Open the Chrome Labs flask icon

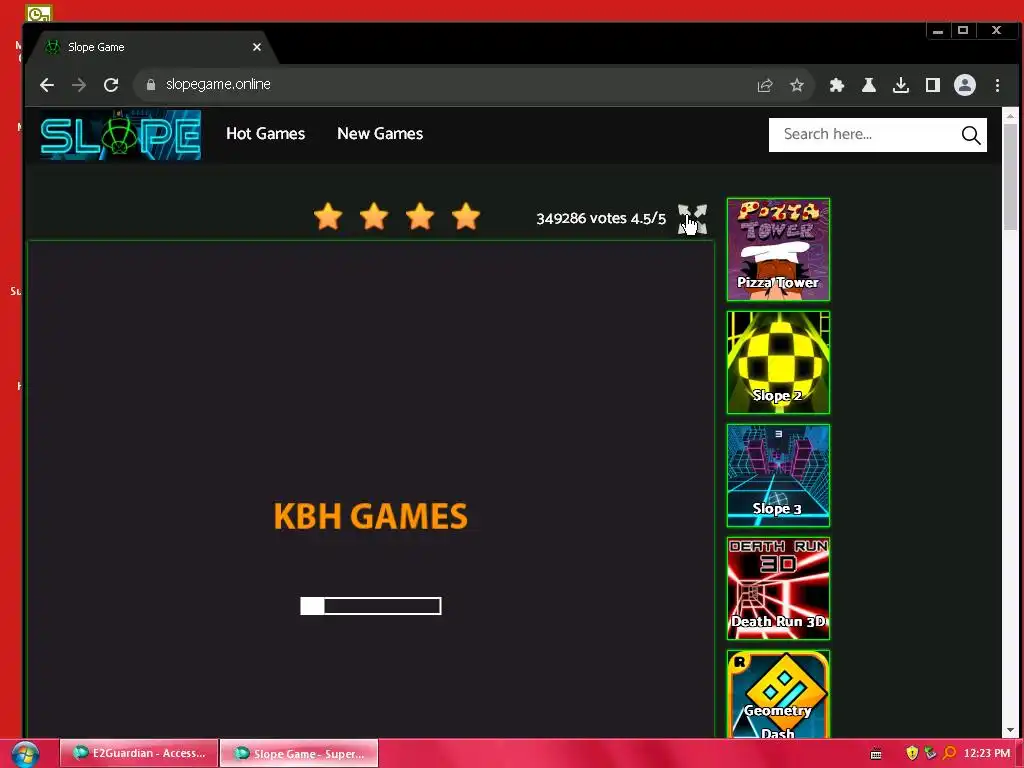pyautogui.click(x=869, y=85)
